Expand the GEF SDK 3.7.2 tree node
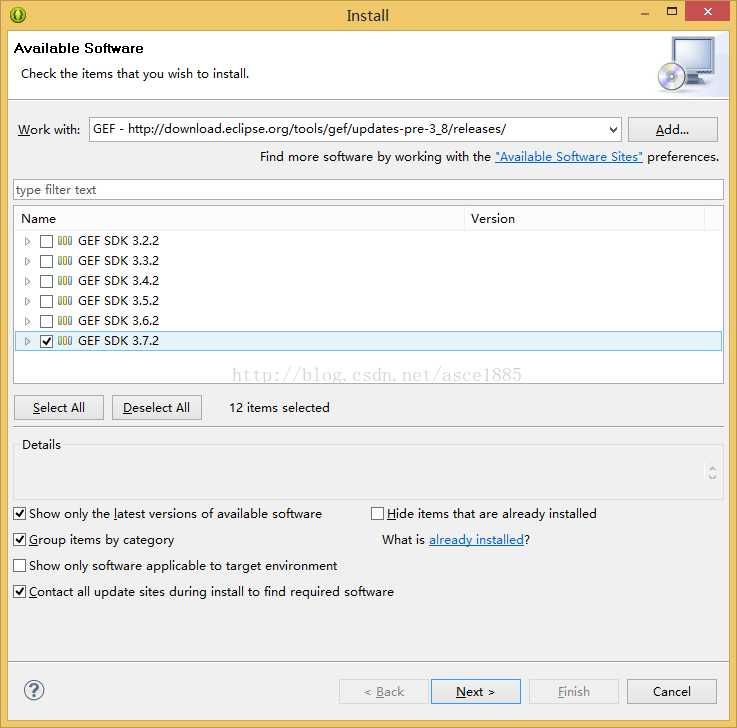737x728 pixels. (27, 341)
